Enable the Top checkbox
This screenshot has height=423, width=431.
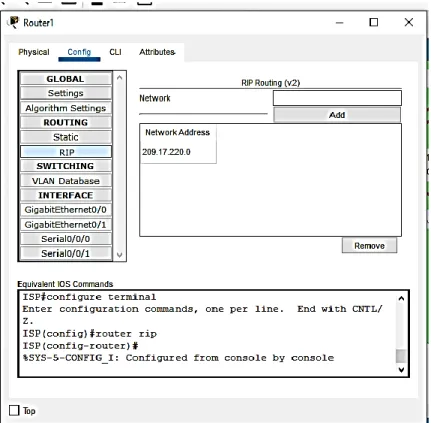(14, 410)
